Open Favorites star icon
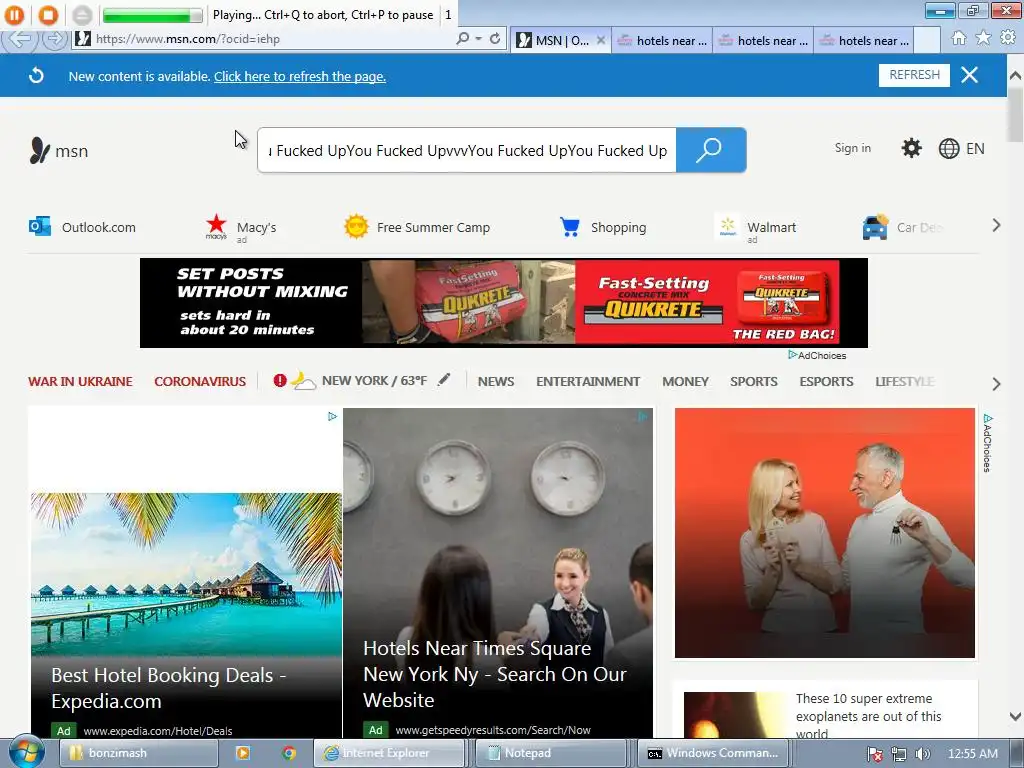The width and height of the screenshot is (1024, 768). point(983,39)
